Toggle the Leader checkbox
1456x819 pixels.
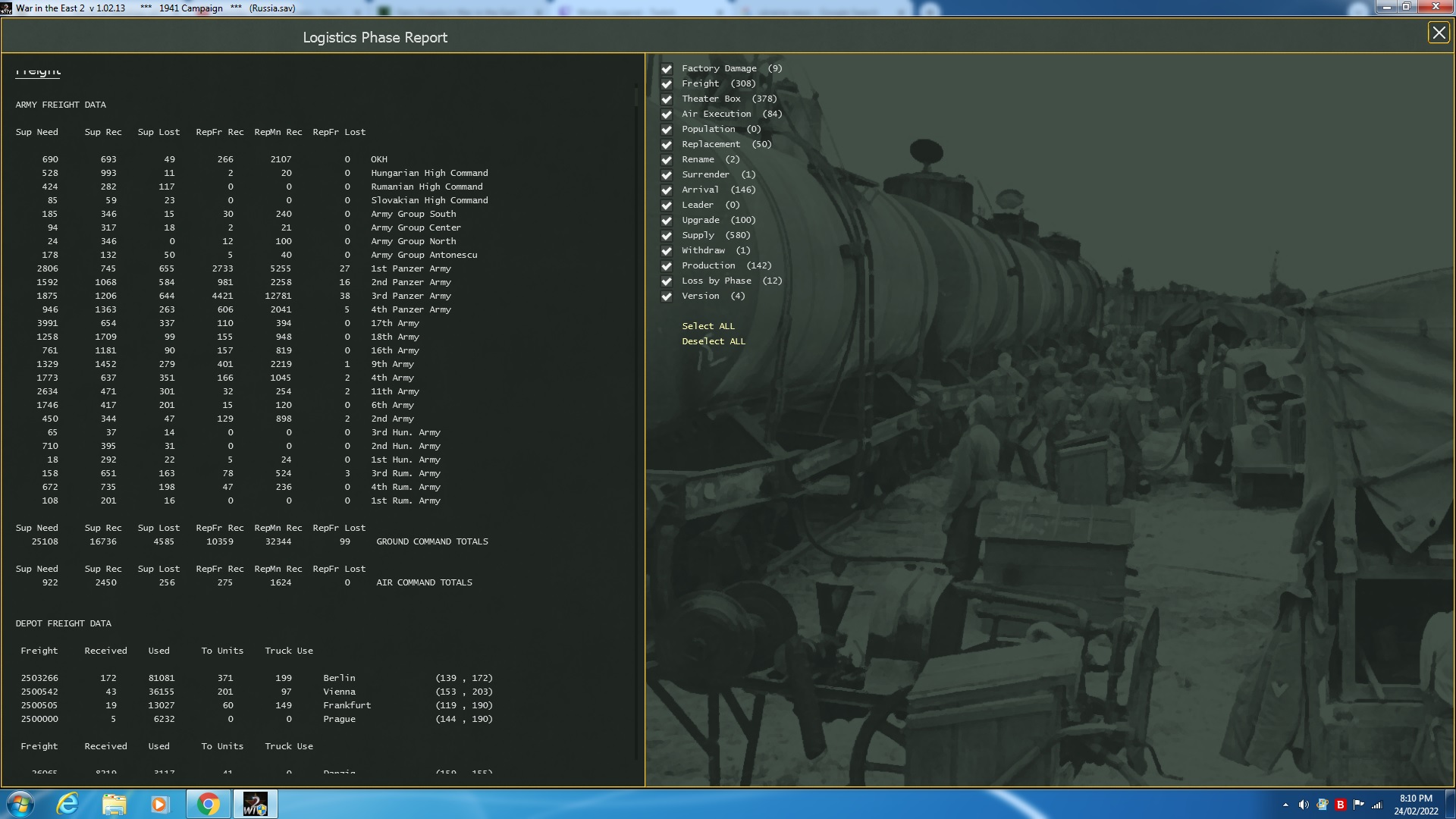667,206
